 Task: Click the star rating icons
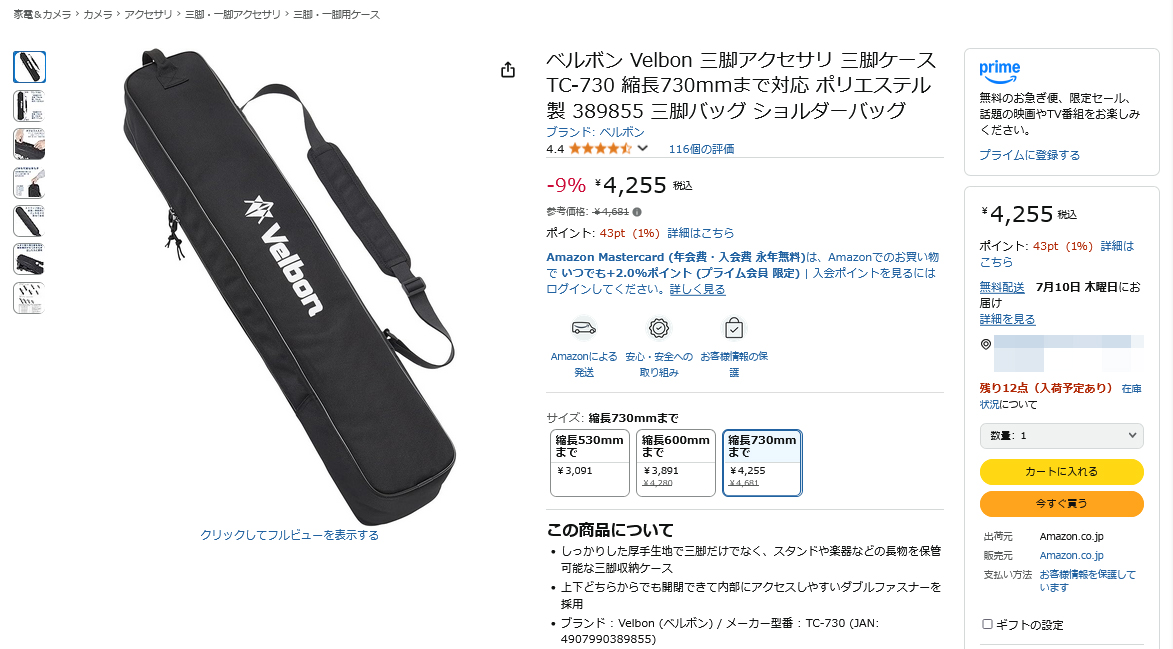600,149
